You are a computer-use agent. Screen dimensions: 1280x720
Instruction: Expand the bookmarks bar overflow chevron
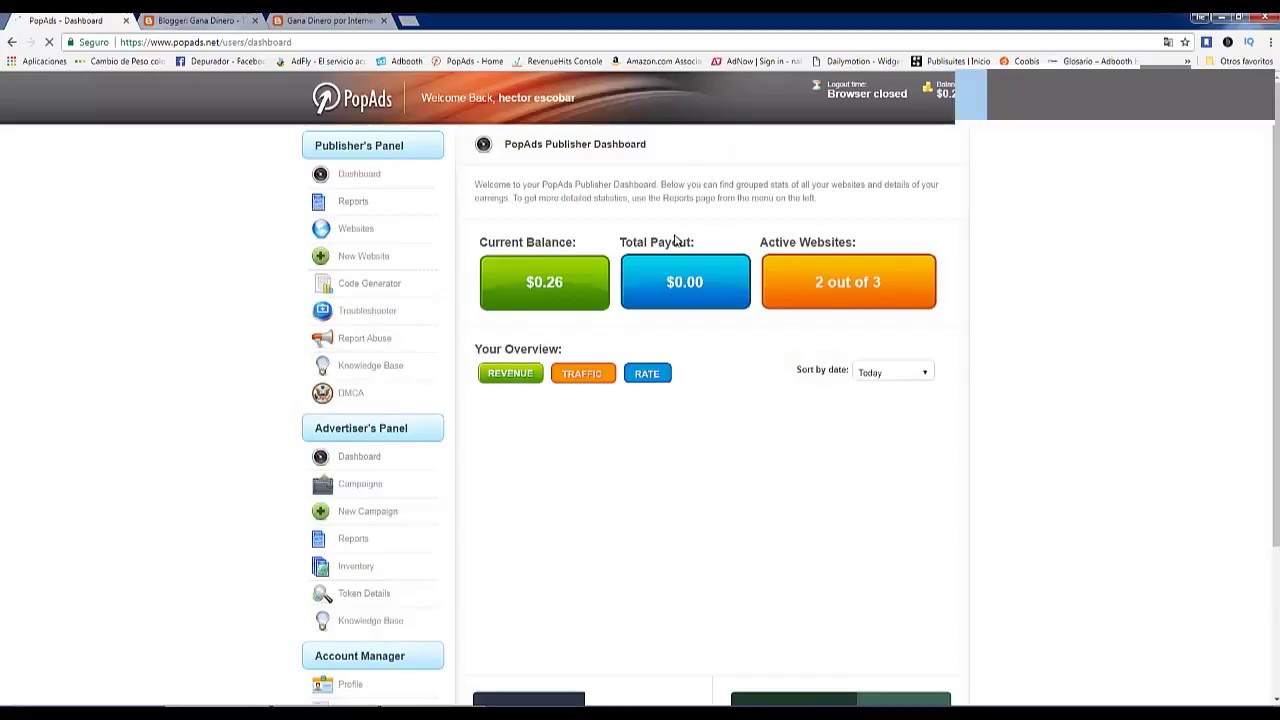coord(1187,61)
